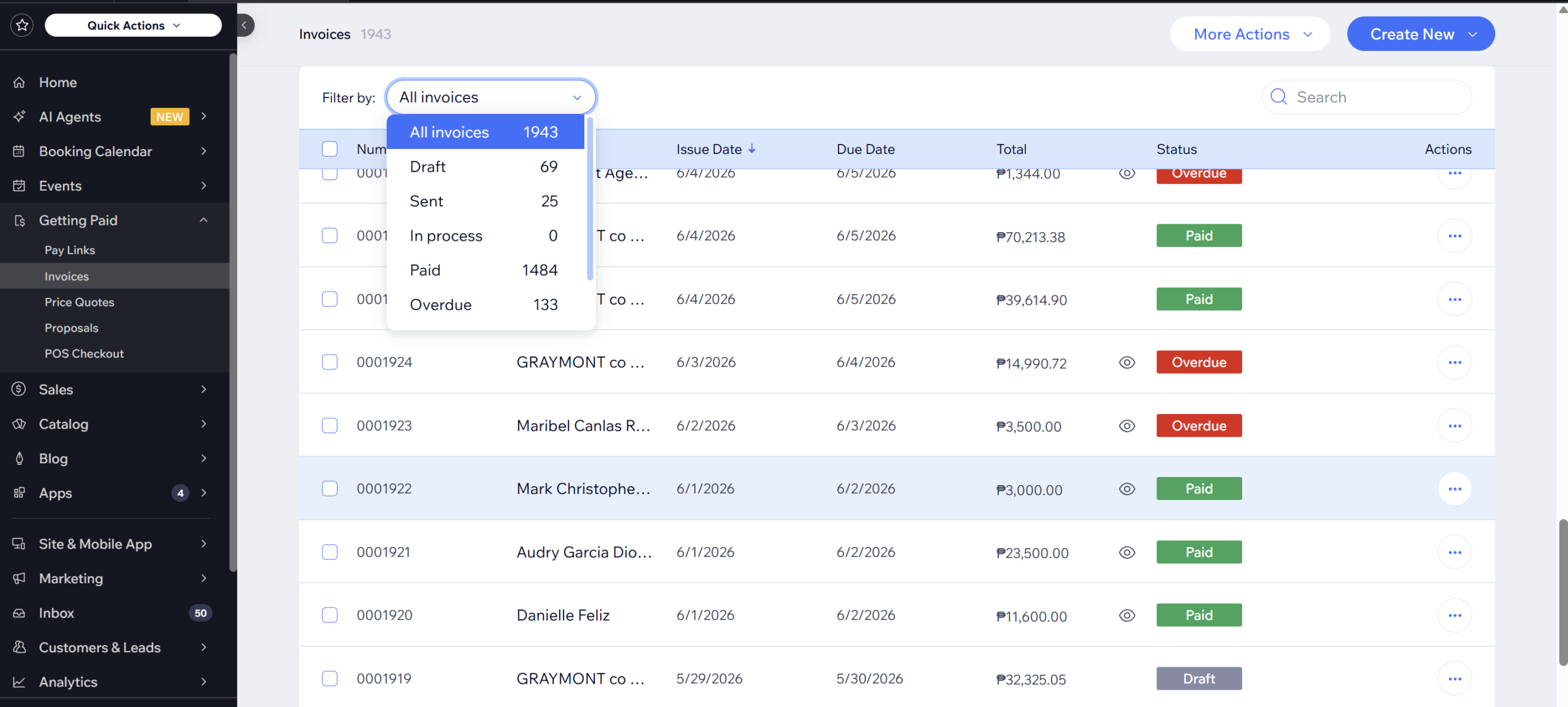Expand the More Actions dropdown
The width and height of the screenshot is (1568, 707).
point(1250,34)
